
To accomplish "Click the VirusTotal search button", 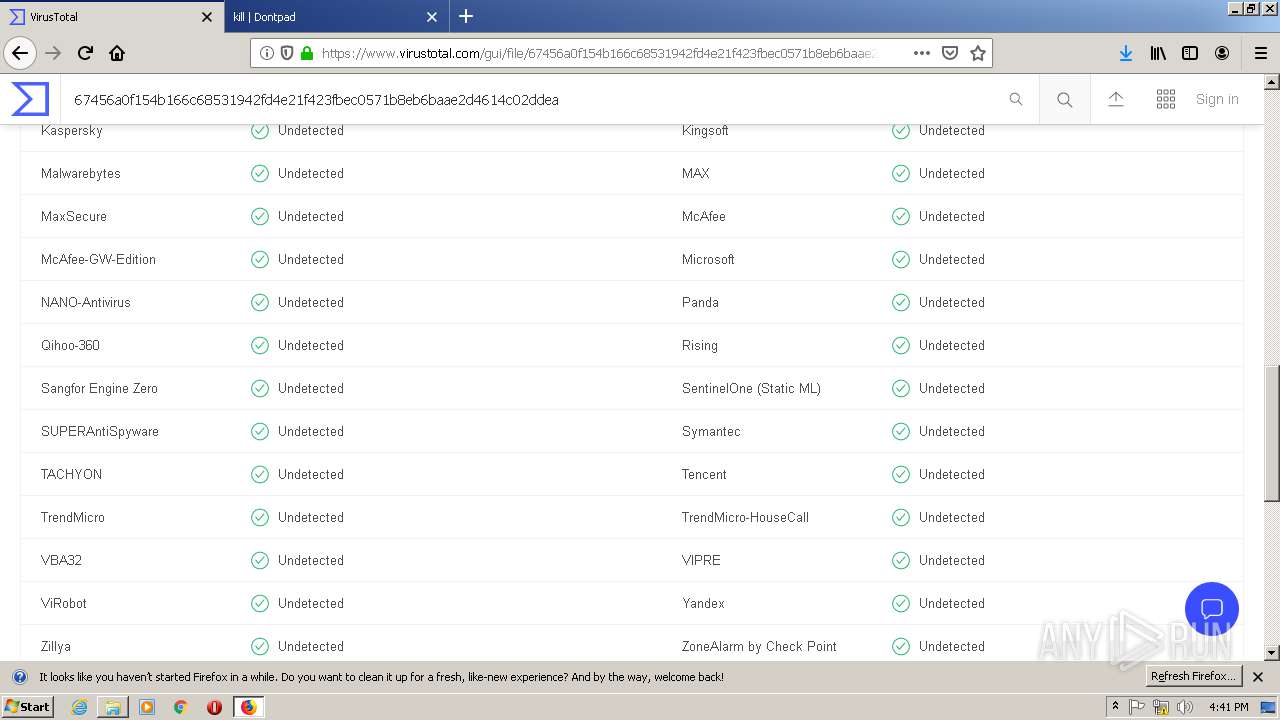I will point(1065,99).
